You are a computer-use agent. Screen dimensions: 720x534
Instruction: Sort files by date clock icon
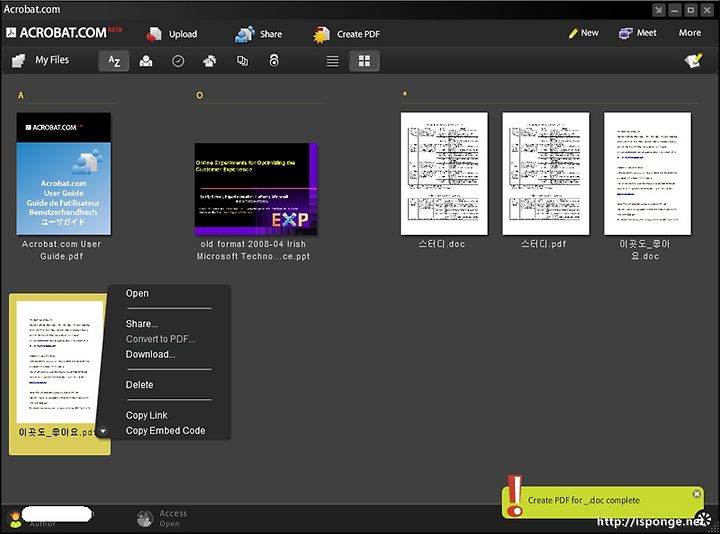[x=178, y=61]
